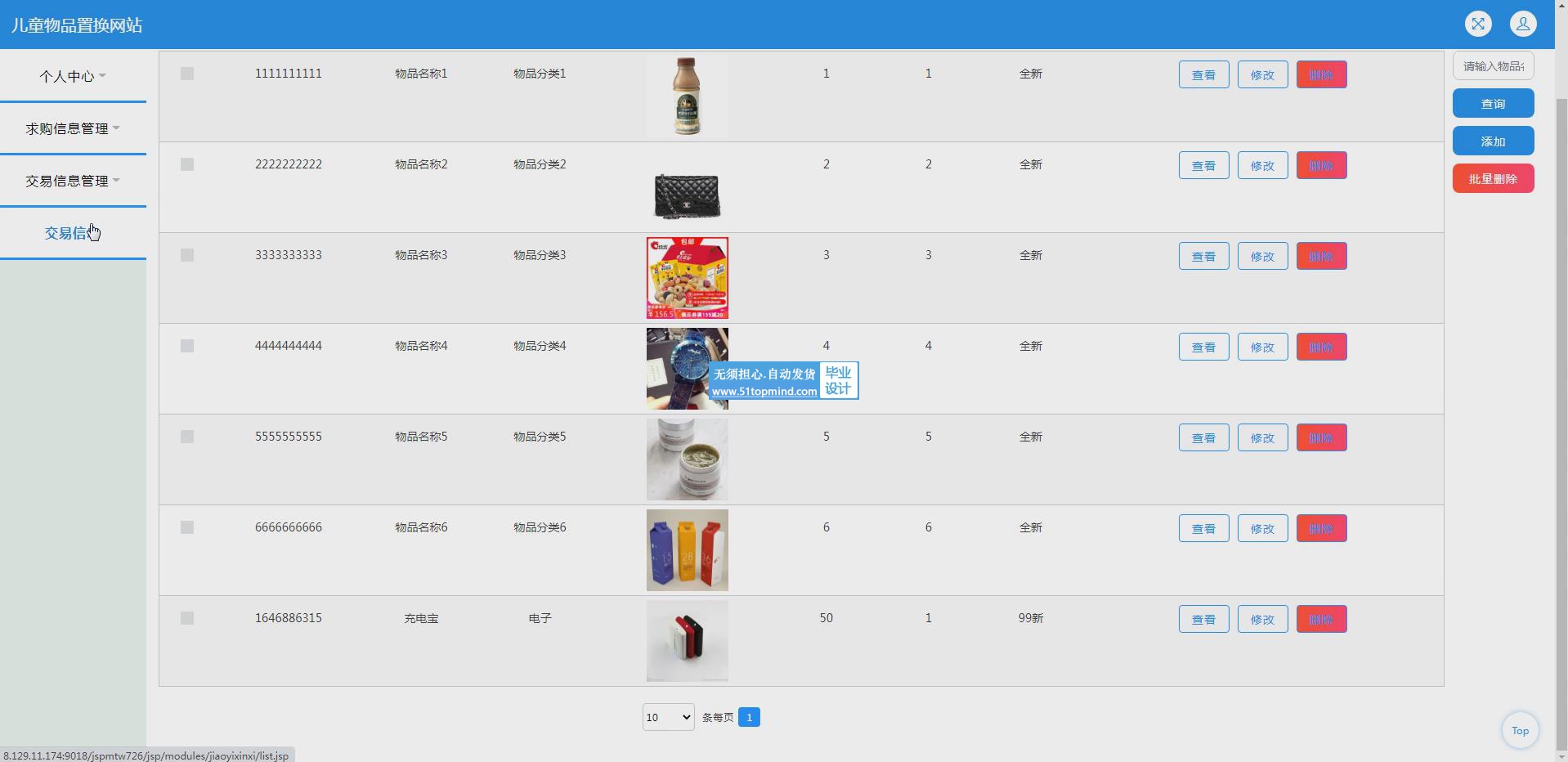Edit 物品名称3 with 修改 button
This screenshot has height=762, width=1568.
click(1262, 256)
